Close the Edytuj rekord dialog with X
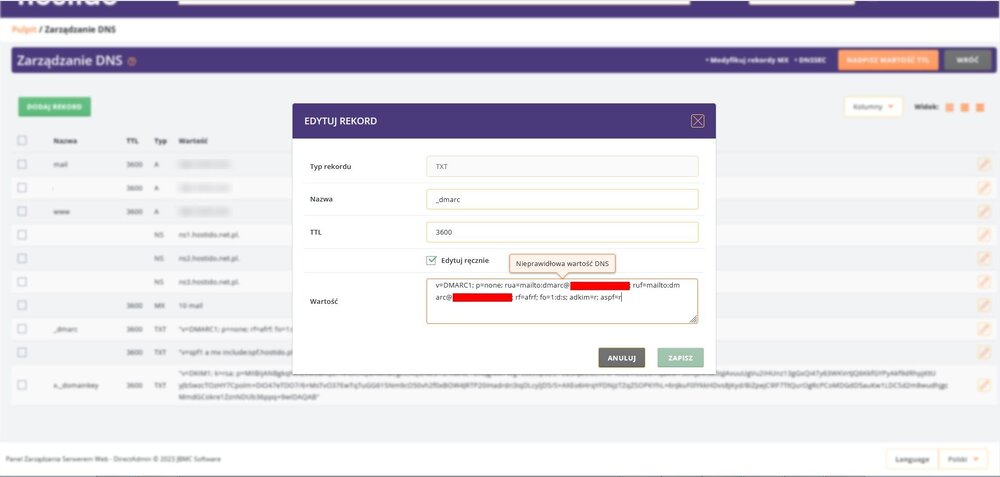 [x=697, y=121]
